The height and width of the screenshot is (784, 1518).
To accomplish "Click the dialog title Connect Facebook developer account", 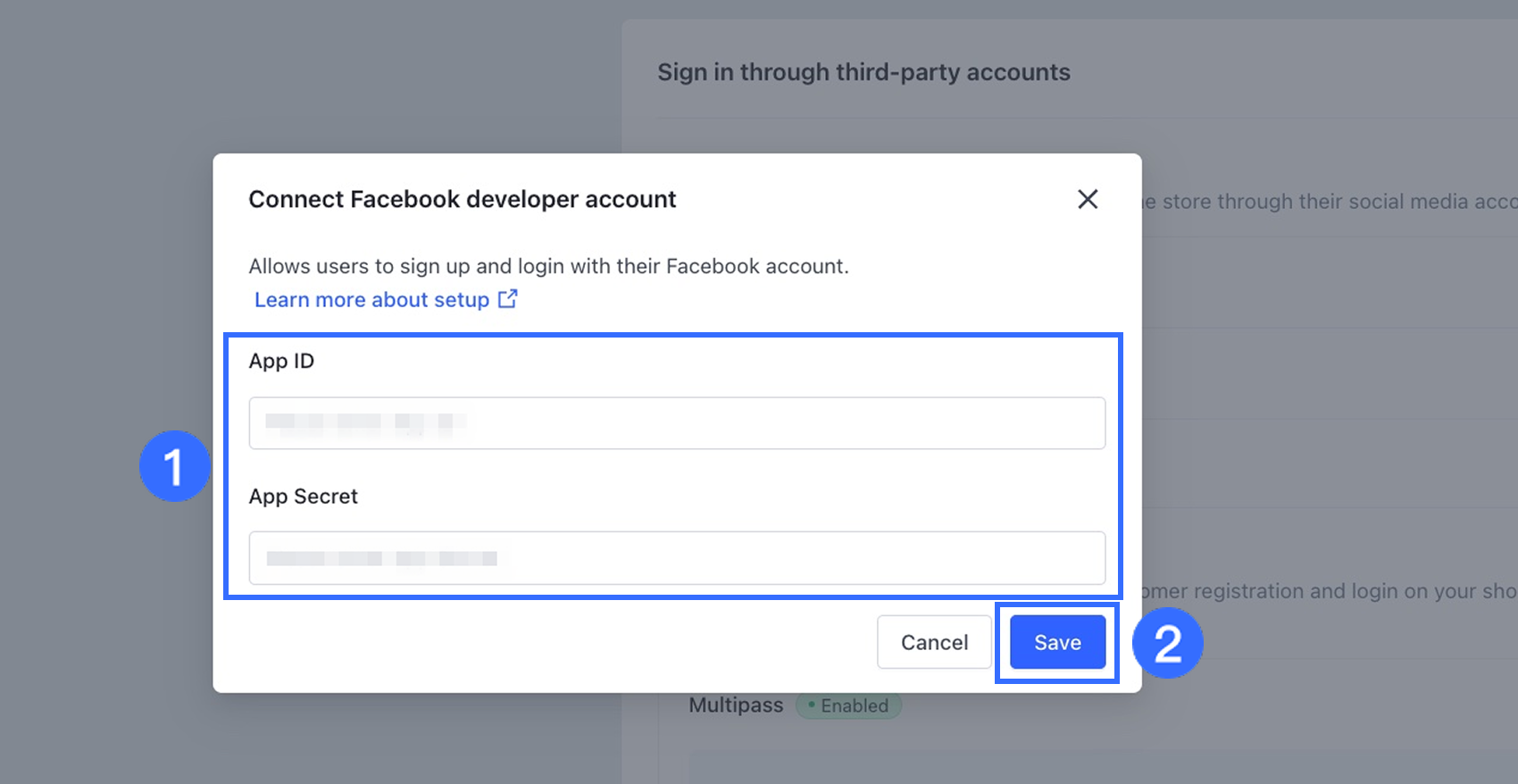I will pyautogui.click(x=462, y=199).
